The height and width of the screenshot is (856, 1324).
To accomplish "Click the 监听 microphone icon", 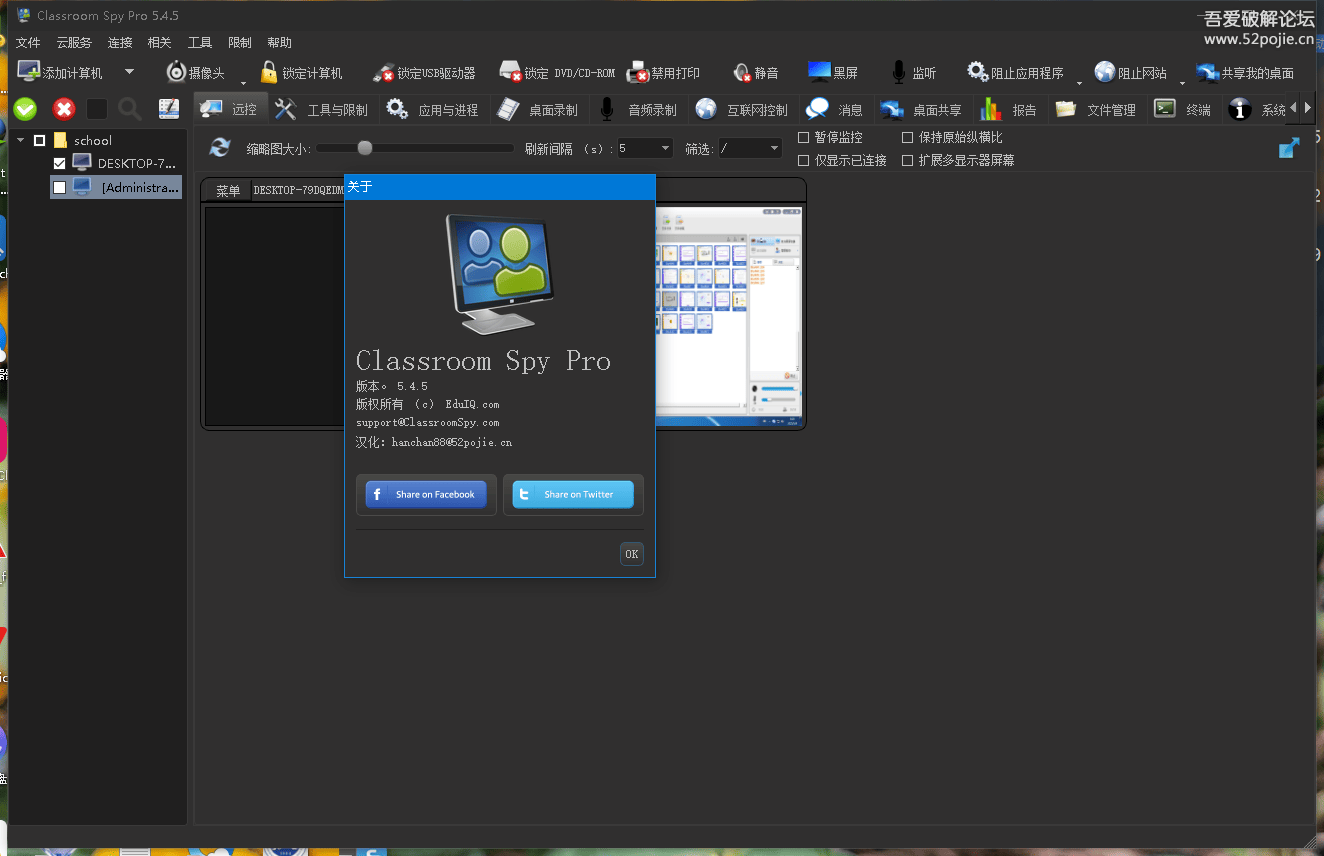I will click(x=898, y=72).
